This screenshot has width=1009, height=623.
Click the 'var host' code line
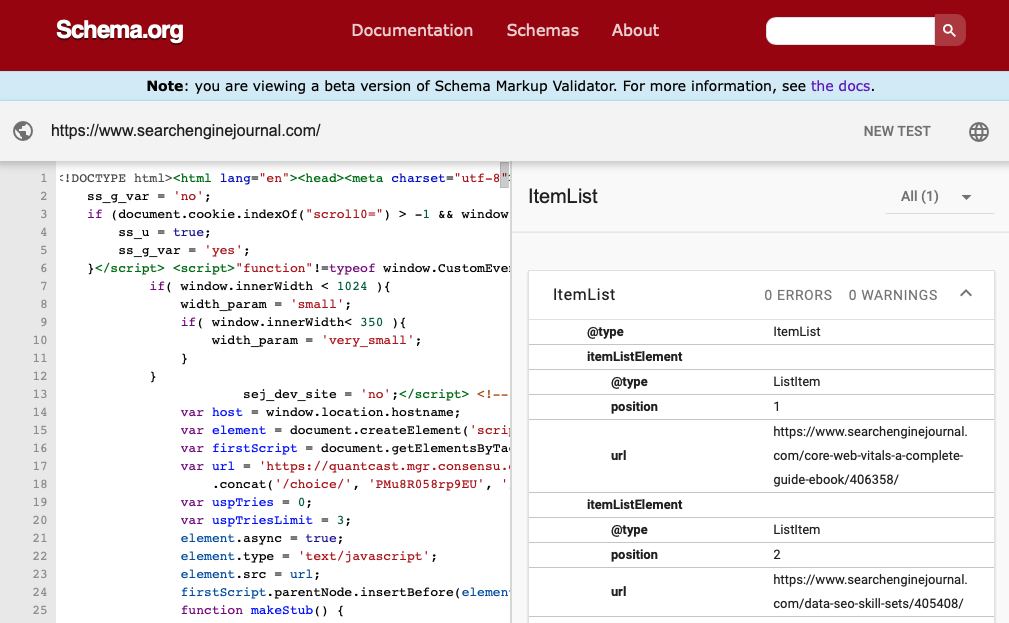click(320, 412)
